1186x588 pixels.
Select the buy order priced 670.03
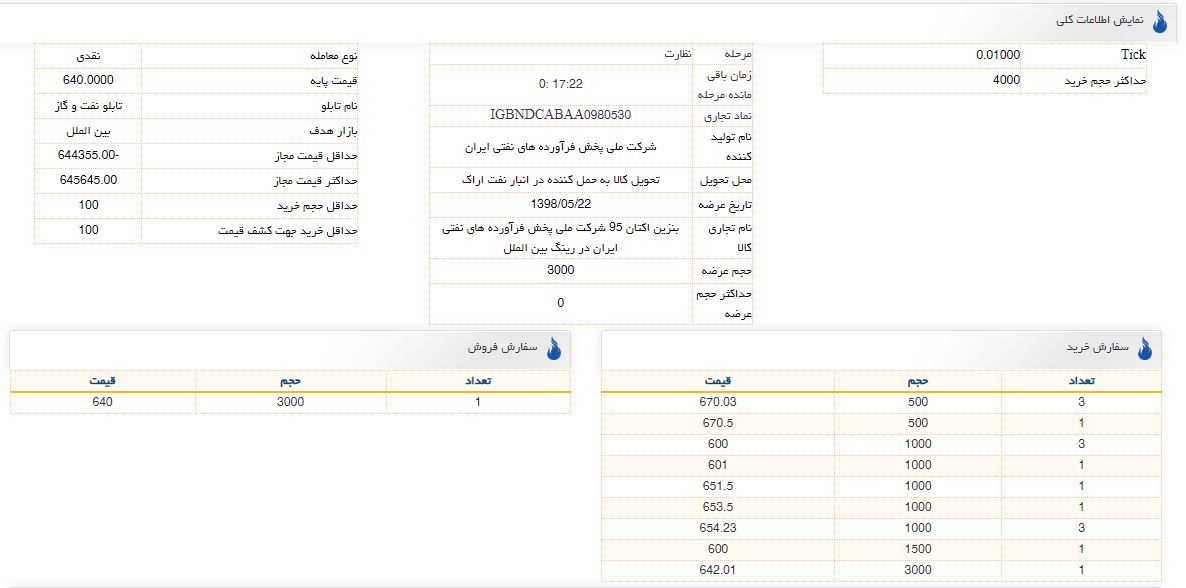click(x=881, y=403)
